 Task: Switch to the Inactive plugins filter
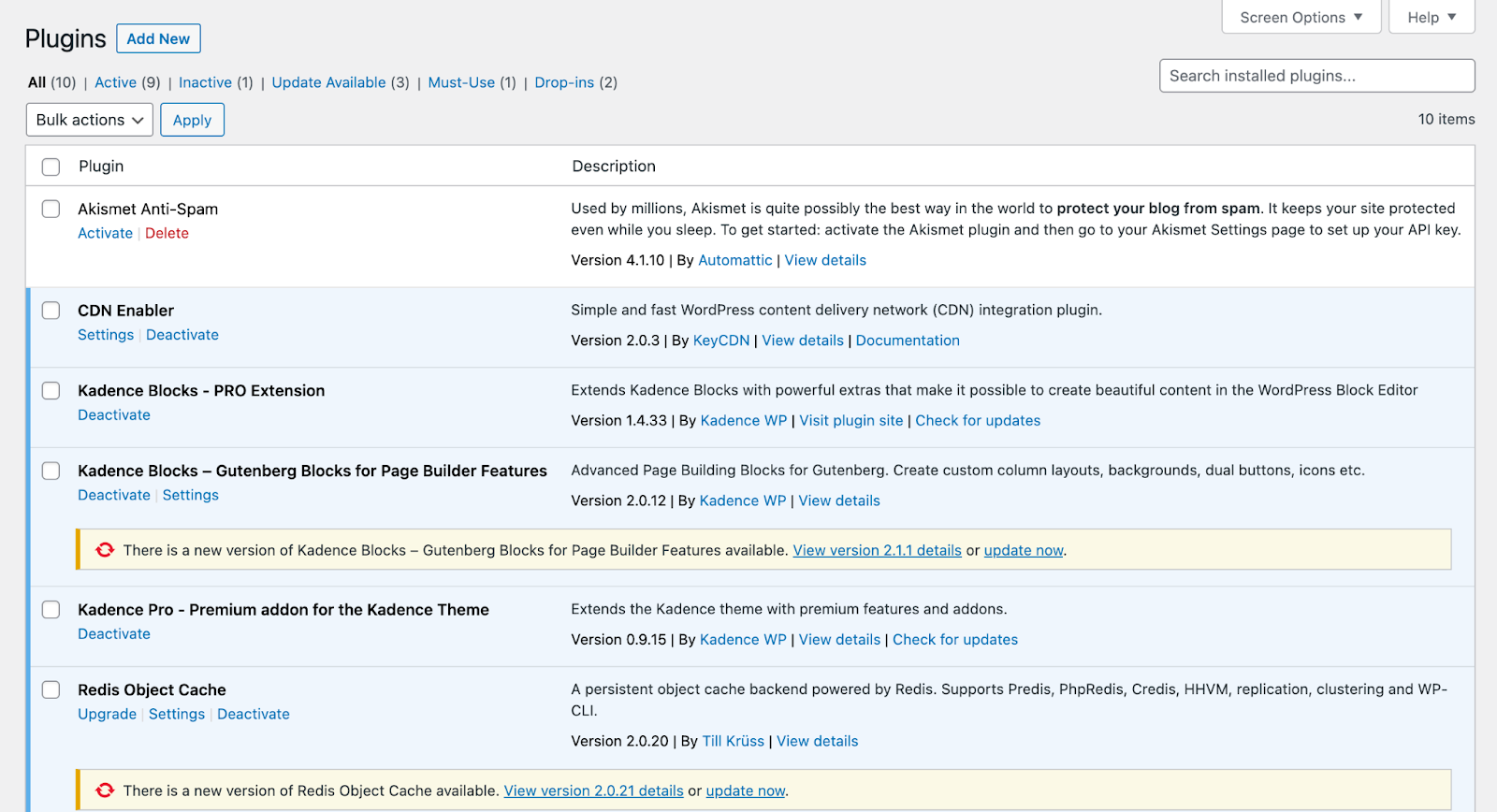205,82
